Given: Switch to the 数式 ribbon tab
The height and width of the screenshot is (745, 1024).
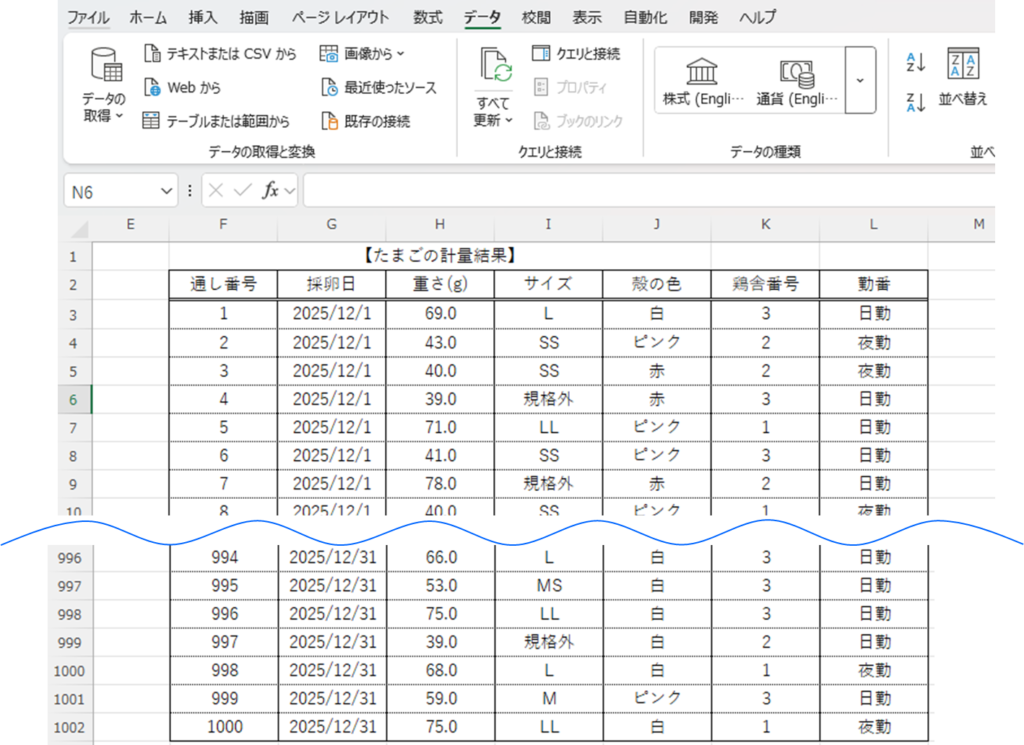Looking at the screenshot, I should click(x=428, y=17).
